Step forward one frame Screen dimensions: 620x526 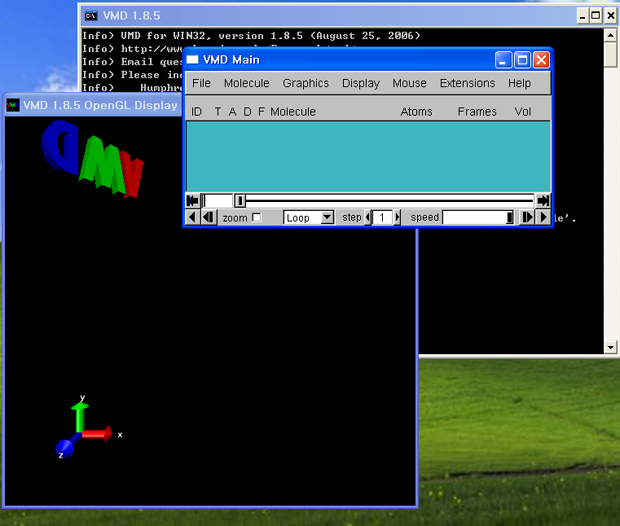(527, 218)
